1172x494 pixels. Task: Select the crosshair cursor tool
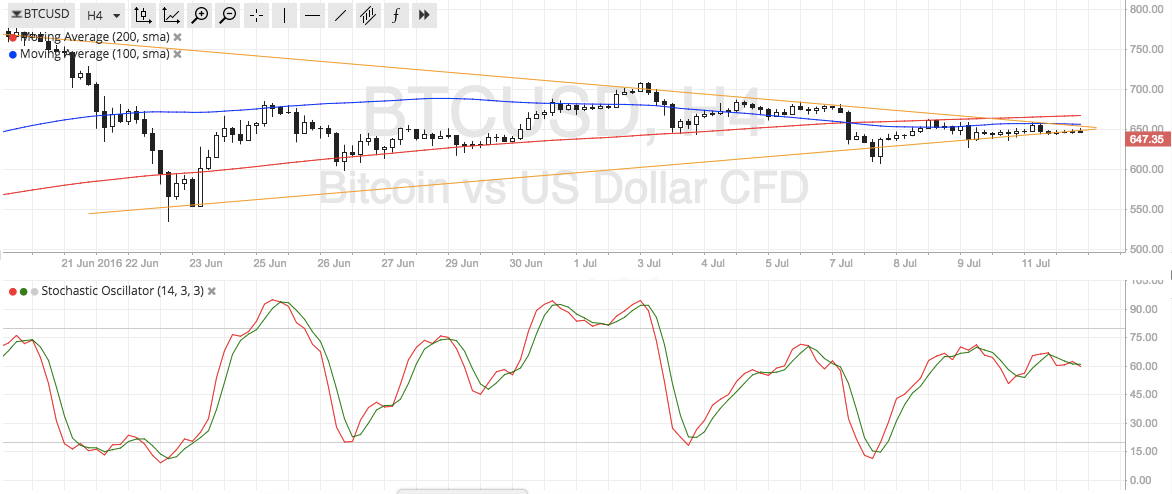(x=256, y=14)
